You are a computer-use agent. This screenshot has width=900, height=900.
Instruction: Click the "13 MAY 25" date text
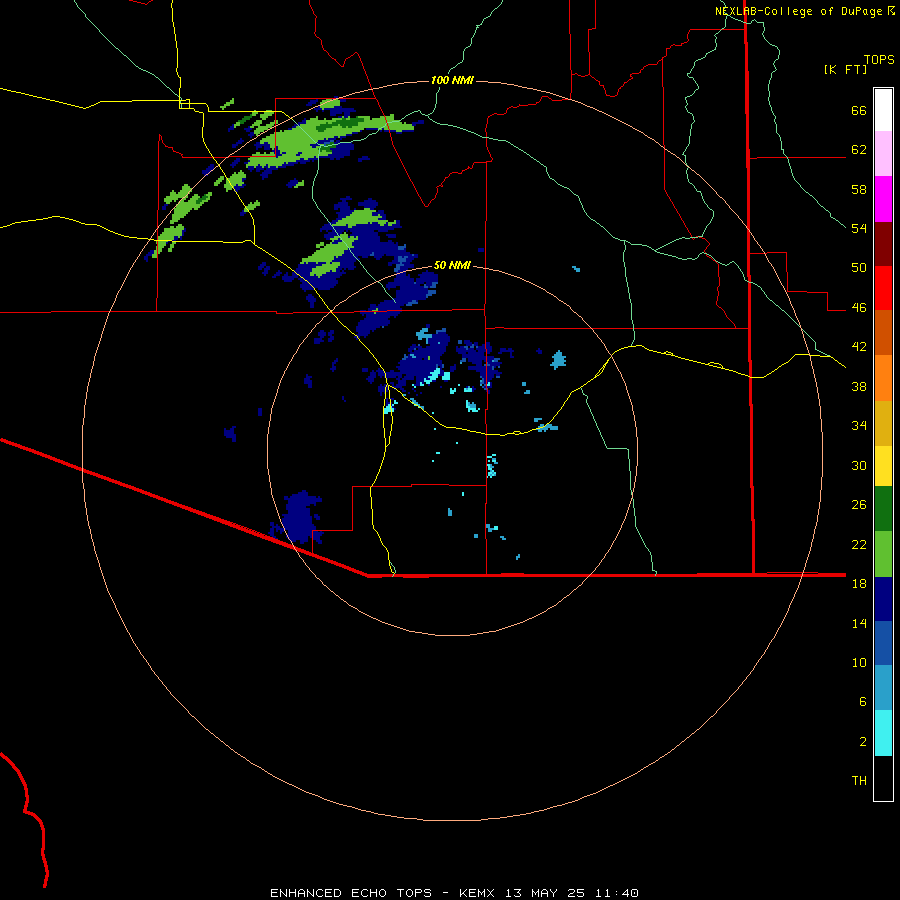pos(545,893)
